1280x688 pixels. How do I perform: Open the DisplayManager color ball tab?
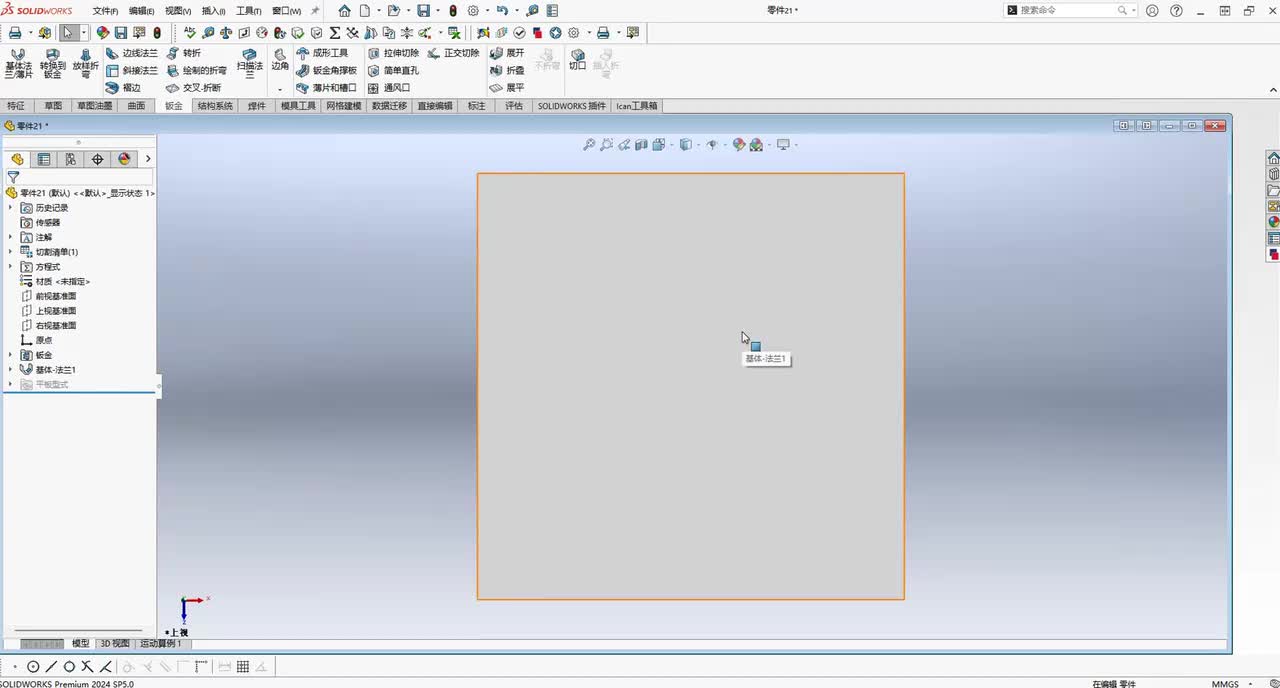[x=124, y=159]
